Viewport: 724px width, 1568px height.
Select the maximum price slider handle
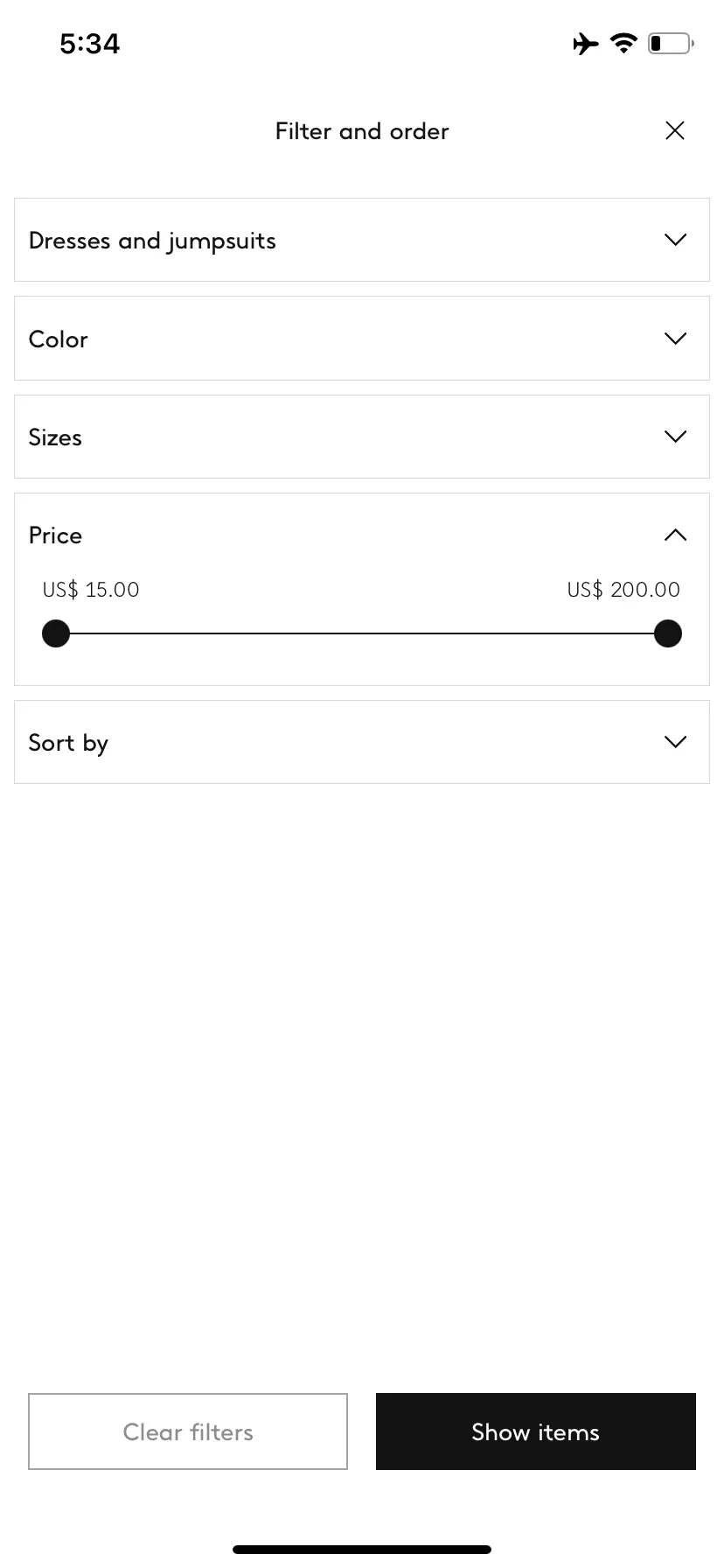[x=668, y=633]
